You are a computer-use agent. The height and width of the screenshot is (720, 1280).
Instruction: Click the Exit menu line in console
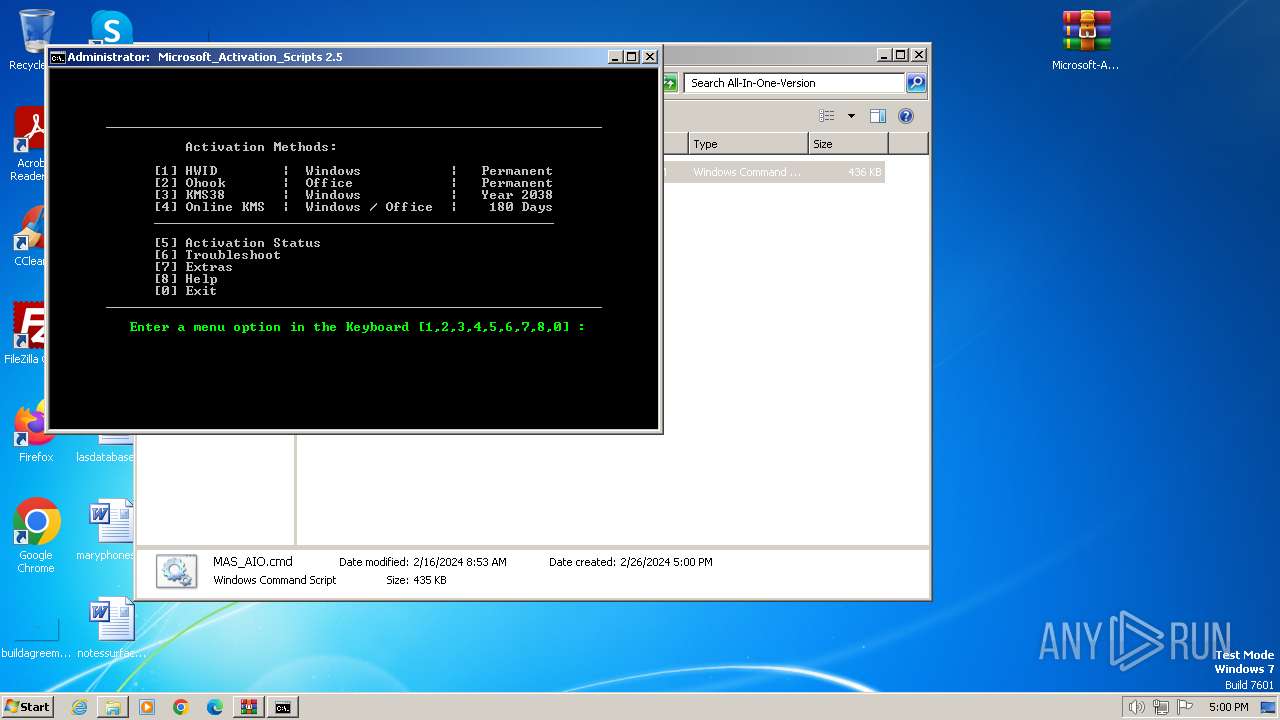click(185, 291)
